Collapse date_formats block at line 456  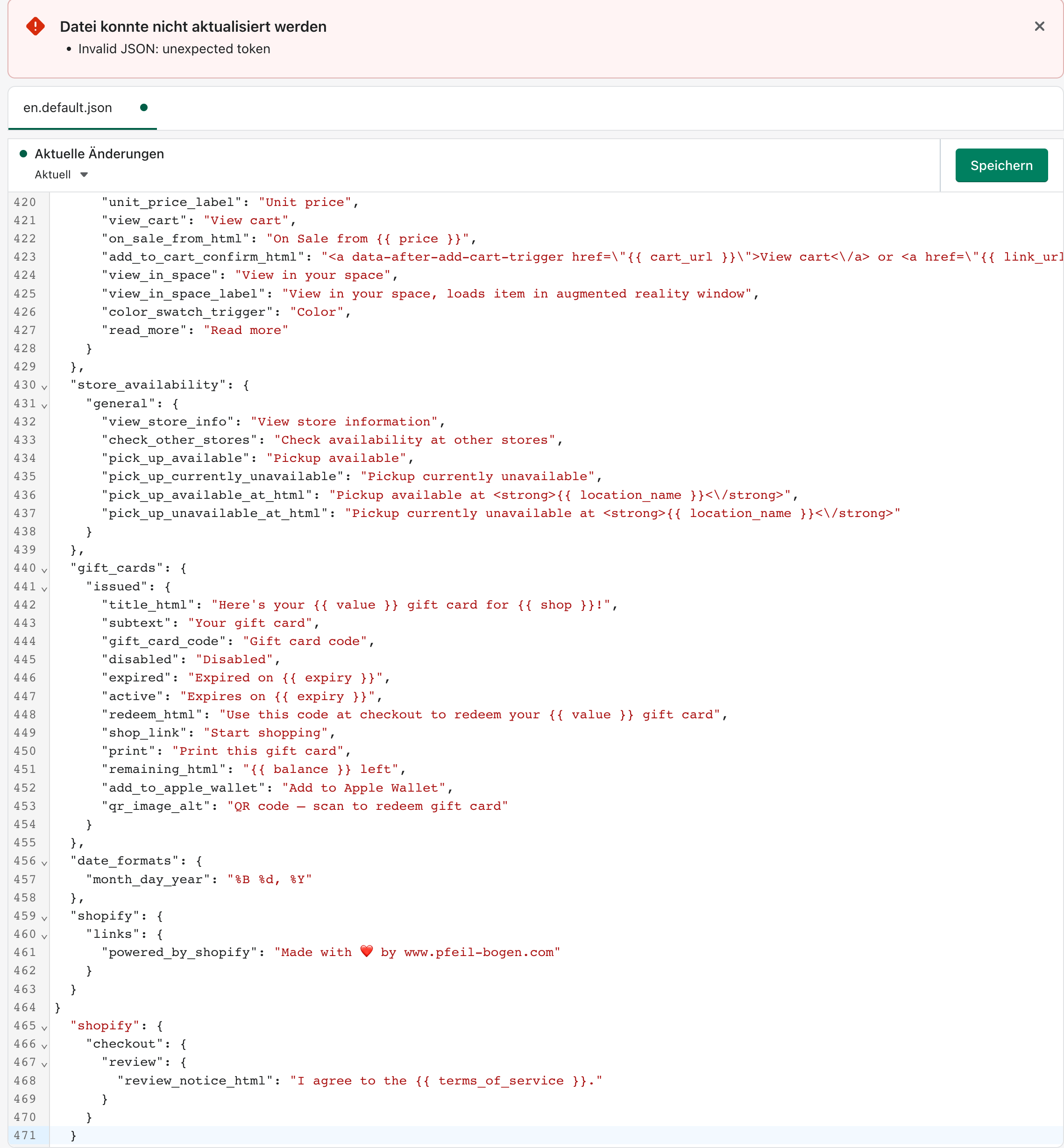pyautogui.click(x=44, y=863)
